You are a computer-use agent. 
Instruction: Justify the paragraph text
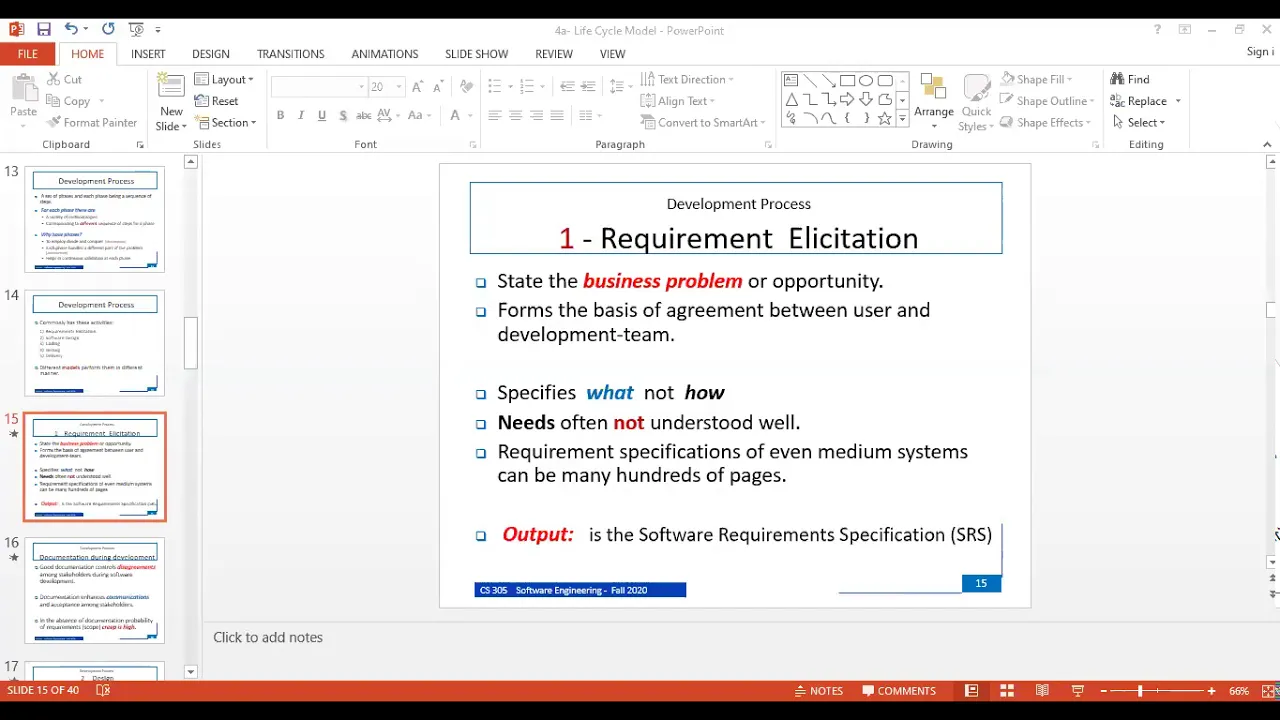[x=557, y=116]
